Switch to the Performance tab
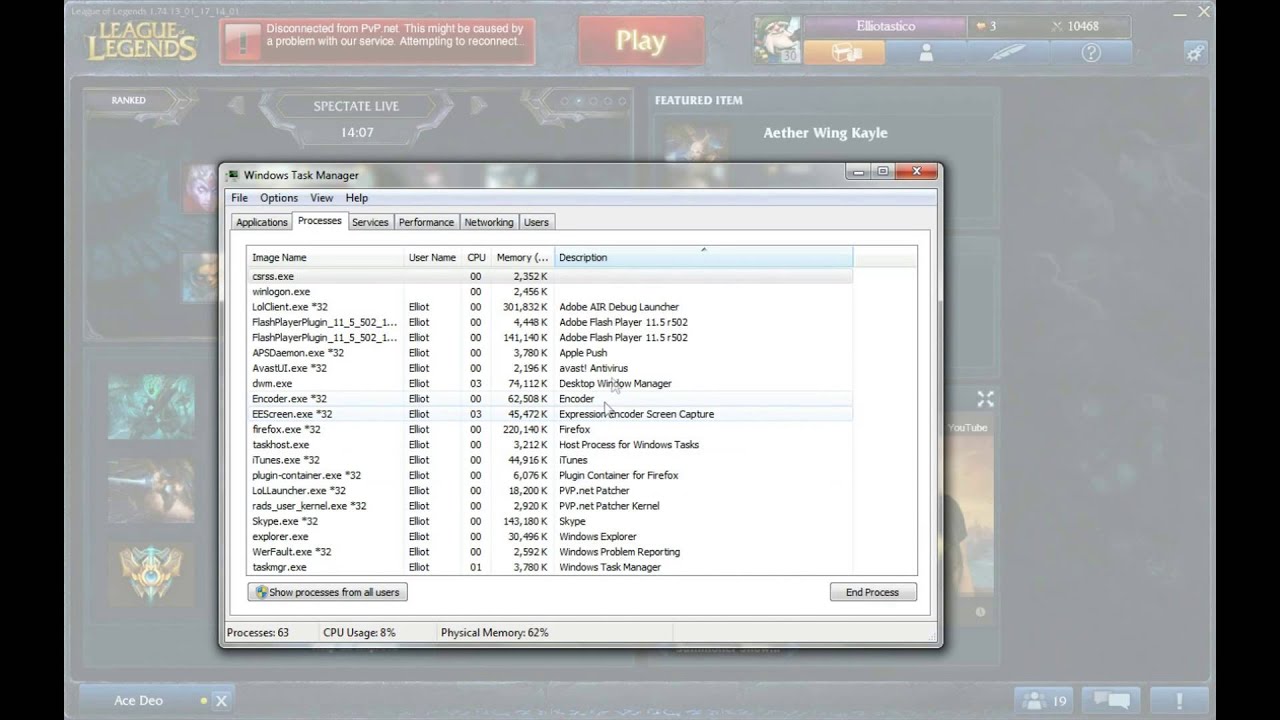 pyautogui.click(x=427, y=222)
